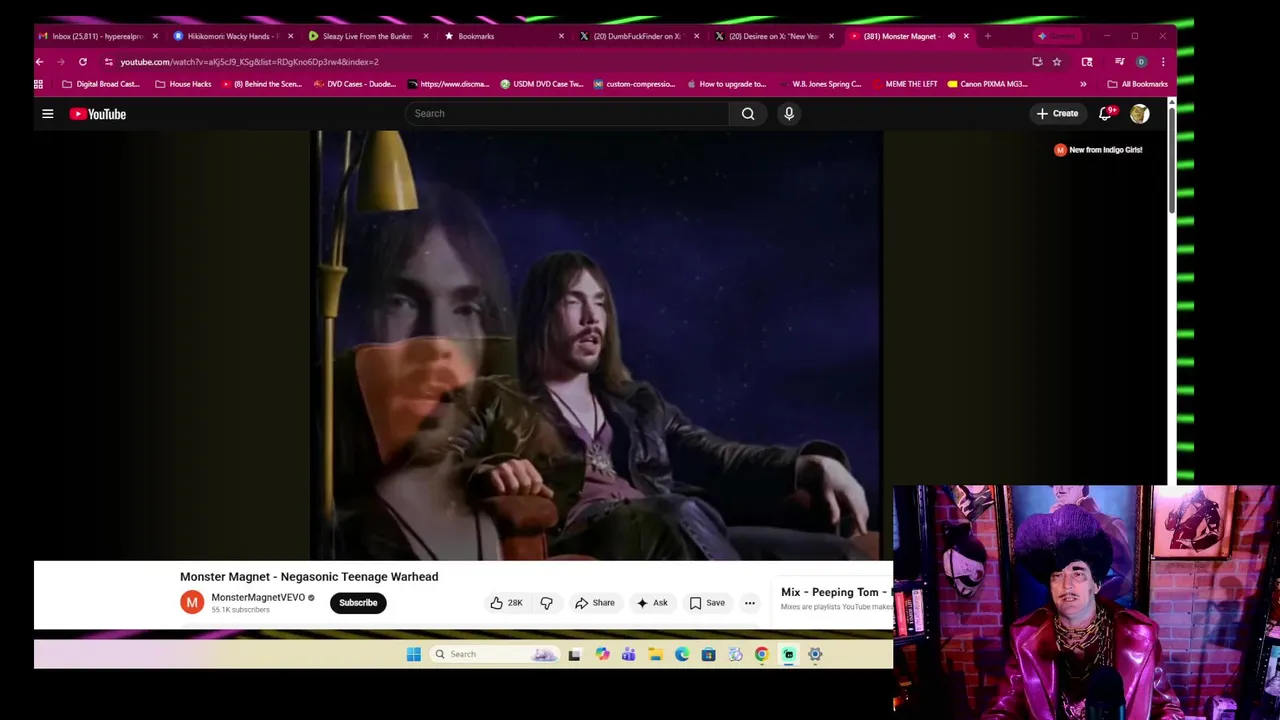
Task: Open New from Indigo Girls notification
Action: [x=1098, y=150]
